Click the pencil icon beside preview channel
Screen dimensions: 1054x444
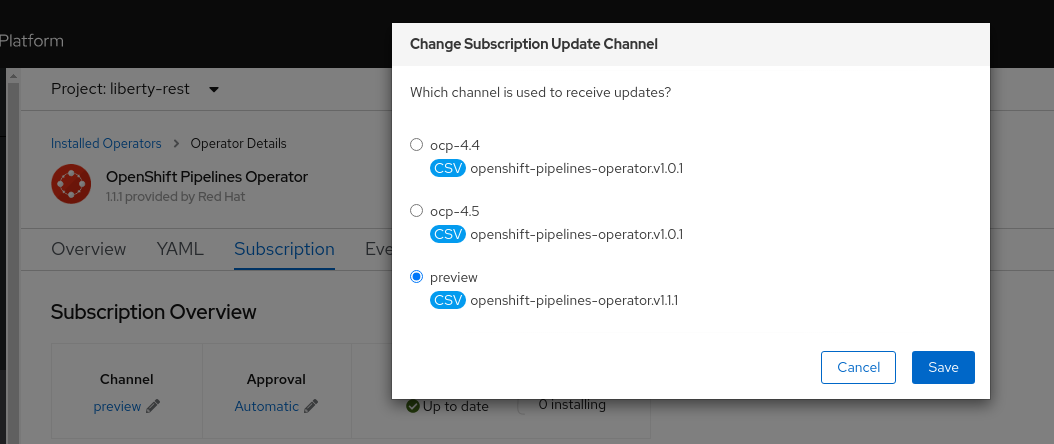tap(153, 406)
